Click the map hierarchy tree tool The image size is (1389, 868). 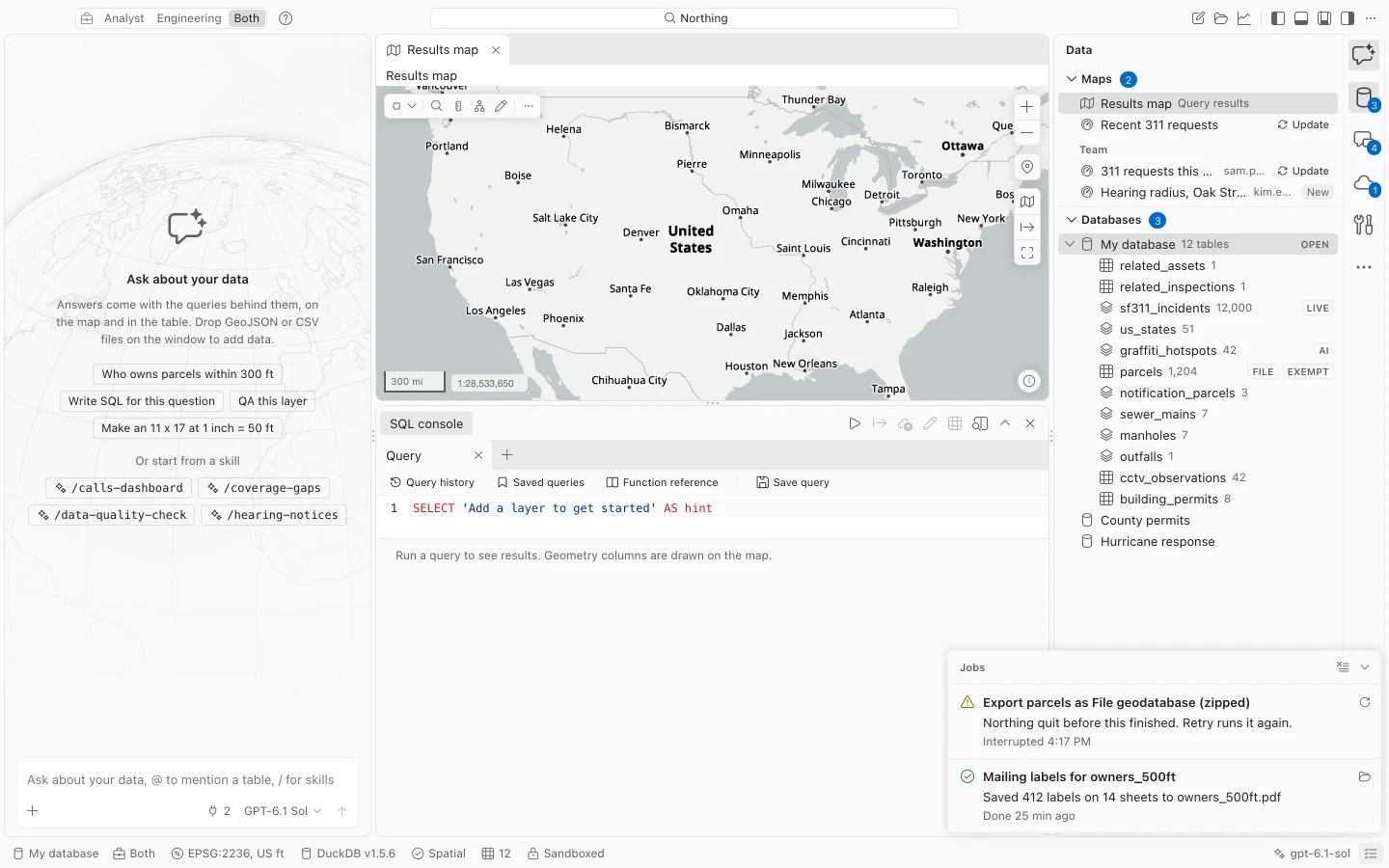479,106
